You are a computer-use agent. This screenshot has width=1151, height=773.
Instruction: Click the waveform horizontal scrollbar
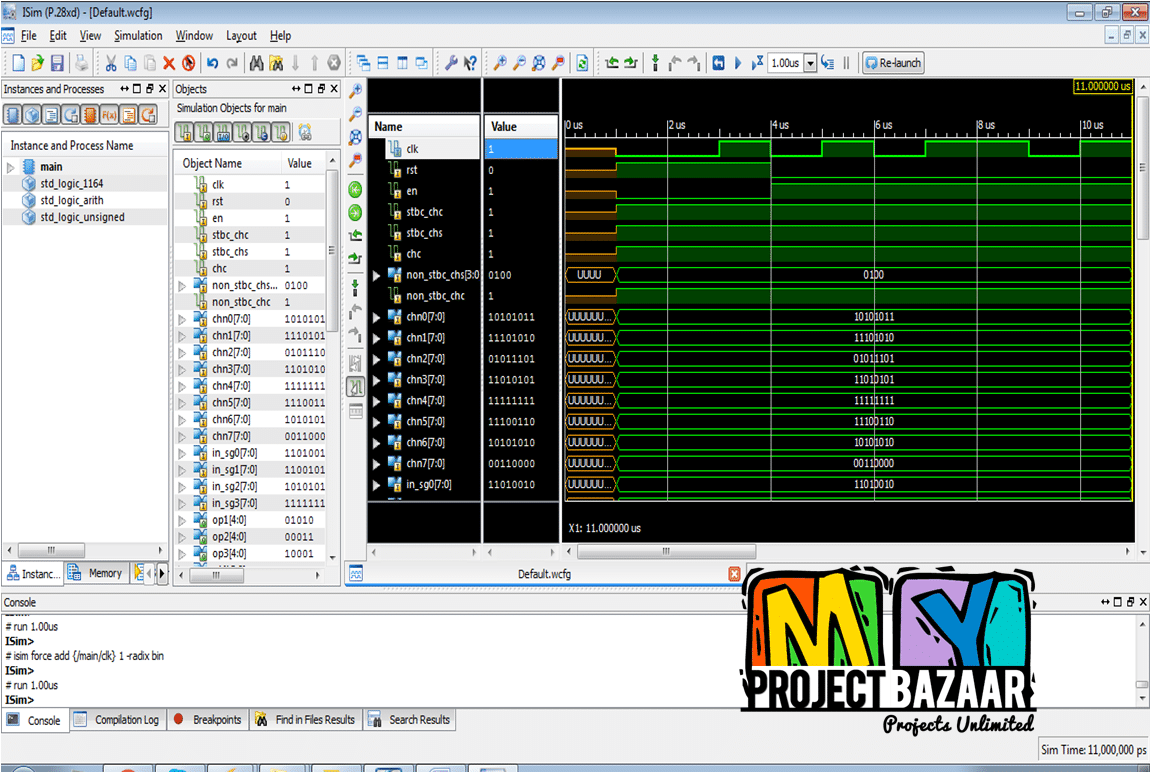(848, 551)
